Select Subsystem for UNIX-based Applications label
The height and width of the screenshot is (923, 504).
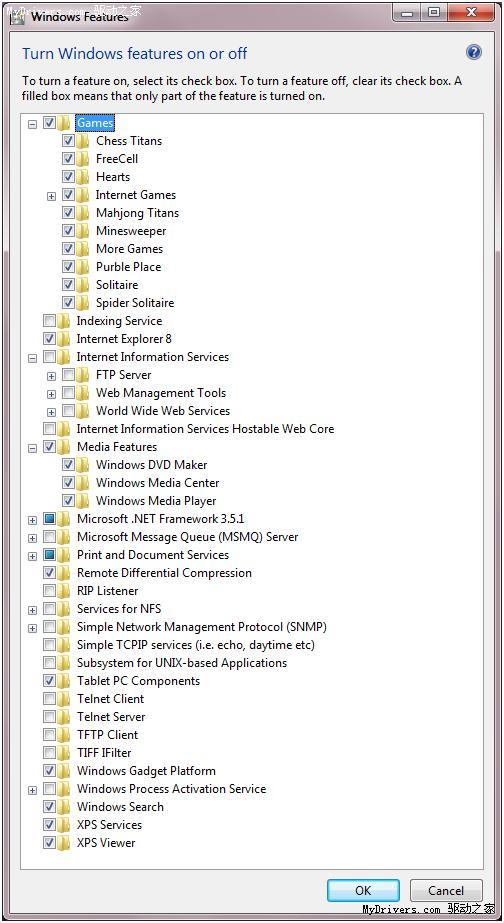[182, 663]
